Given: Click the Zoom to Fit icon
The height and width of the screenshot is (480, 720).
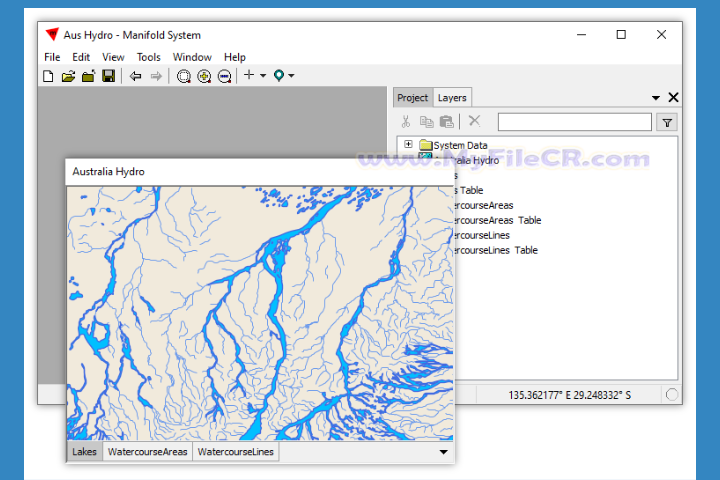Looking at the screenshot, I should coord(184,76).
